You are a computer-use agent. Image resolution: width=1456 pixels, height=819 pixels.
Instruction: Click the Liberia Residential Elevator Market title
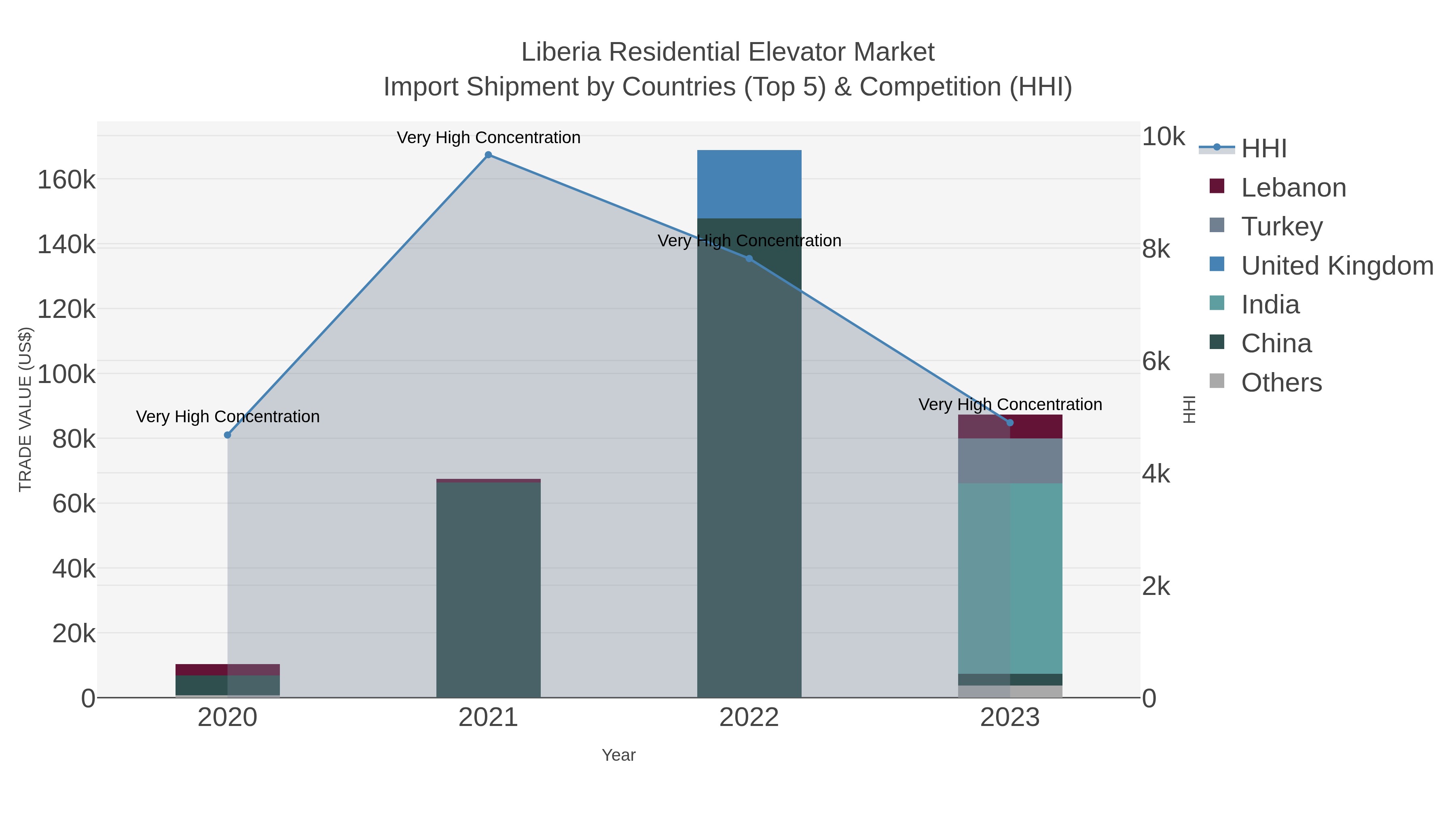(x=728, y=52)
